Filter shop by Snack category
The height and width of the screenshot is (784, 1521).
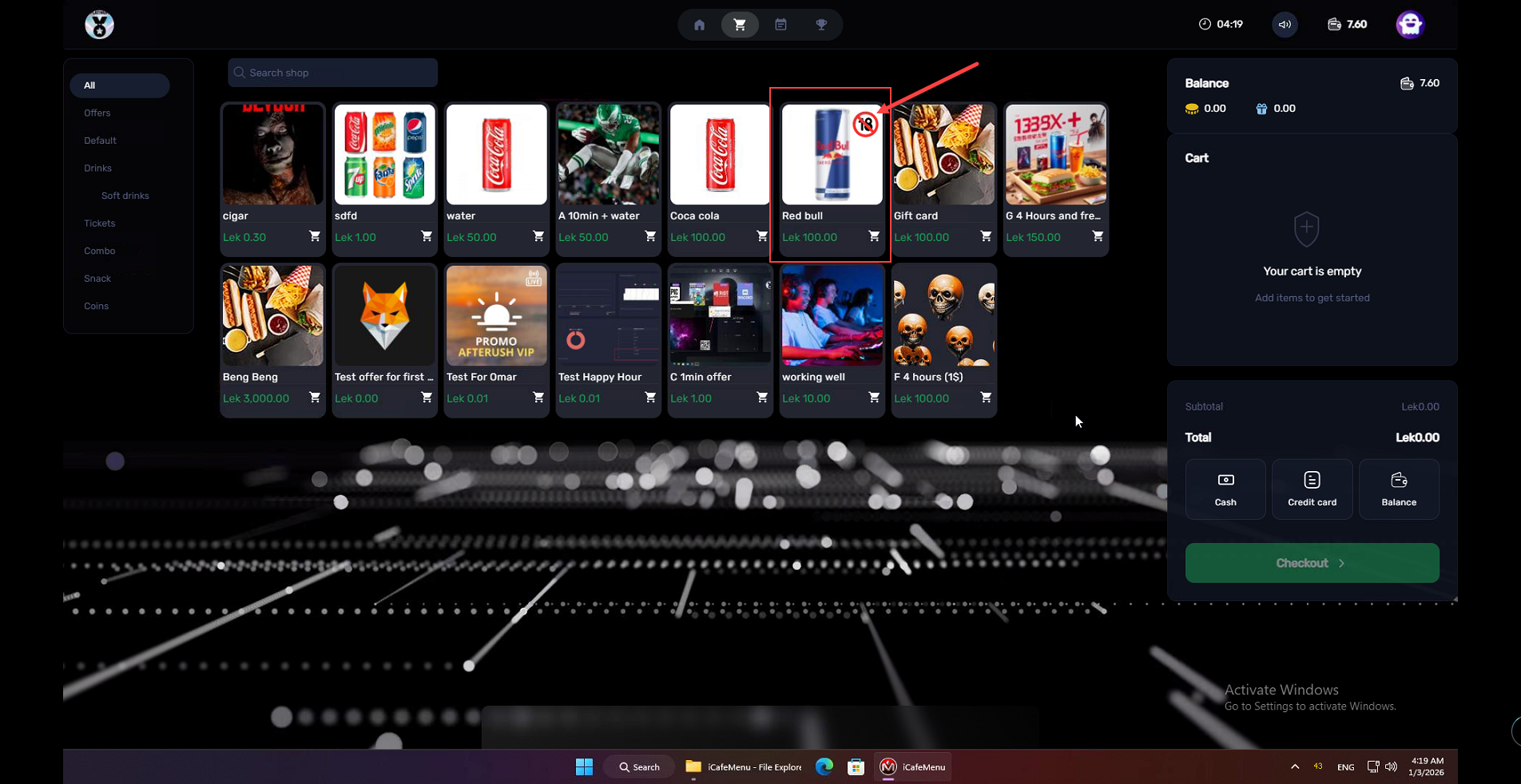97,279
